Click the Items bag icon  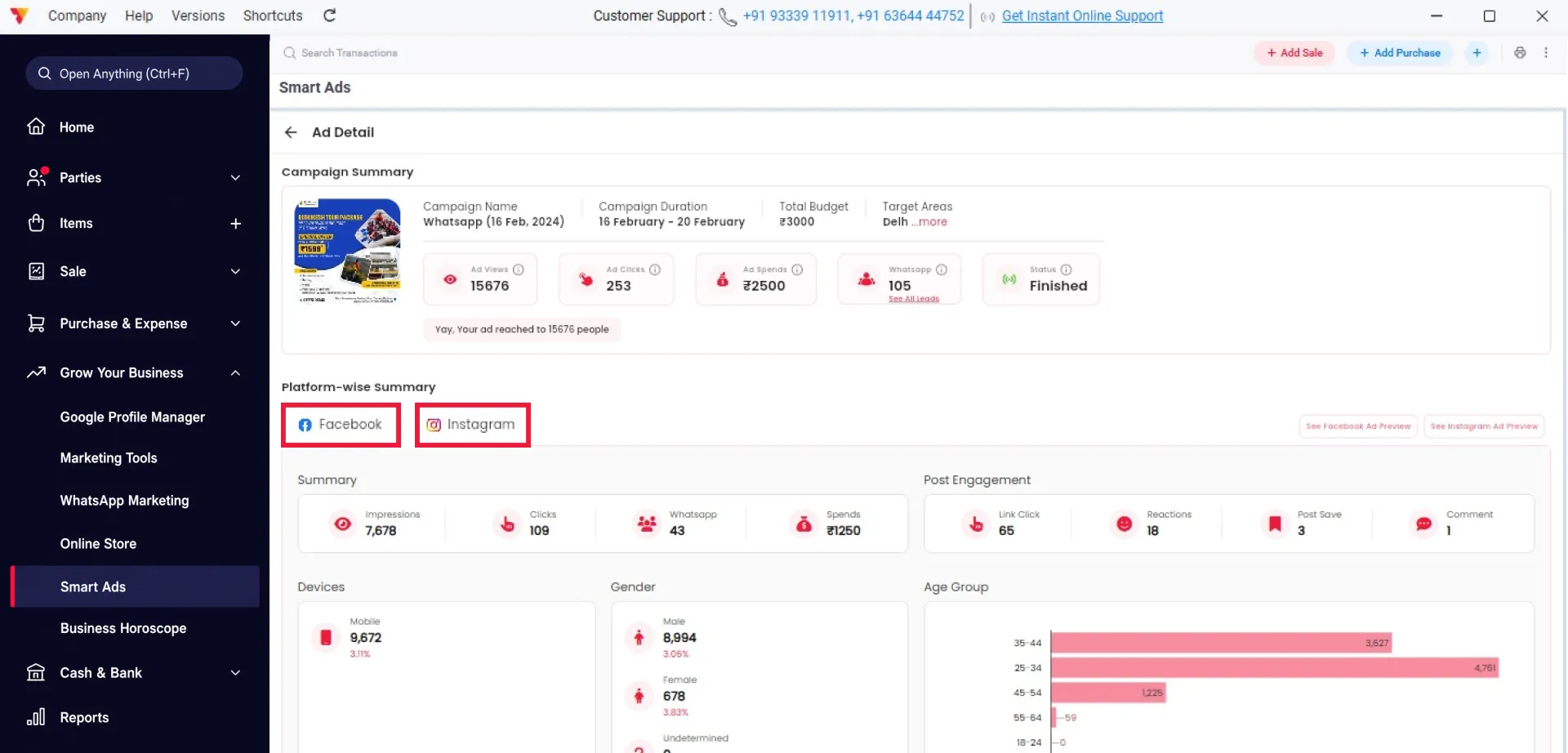[36, 223]
